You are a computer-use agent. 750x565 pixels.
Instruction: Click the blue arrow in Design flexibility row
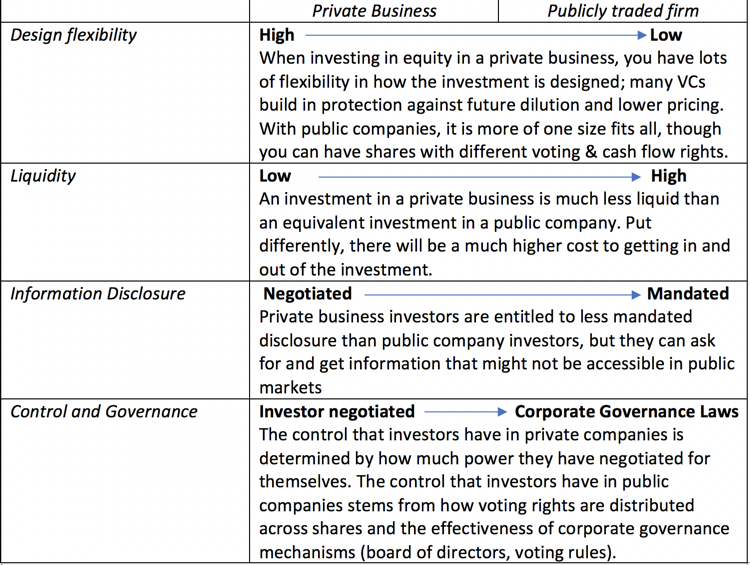tap(476, 35)
